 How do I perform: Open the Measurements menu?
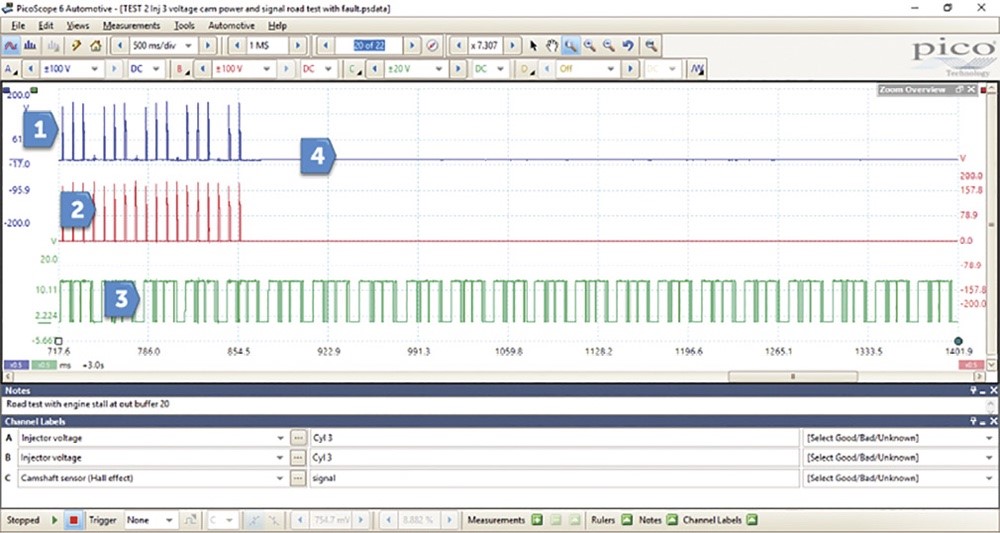[131, 26]
